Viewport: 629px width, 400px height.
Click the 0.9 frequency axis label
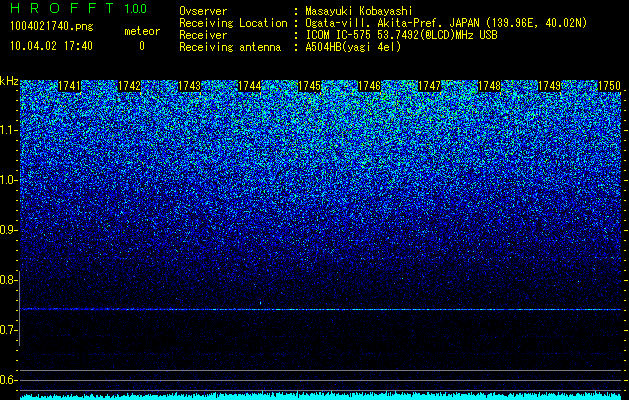pyautogui.click(x=8, y=230)
